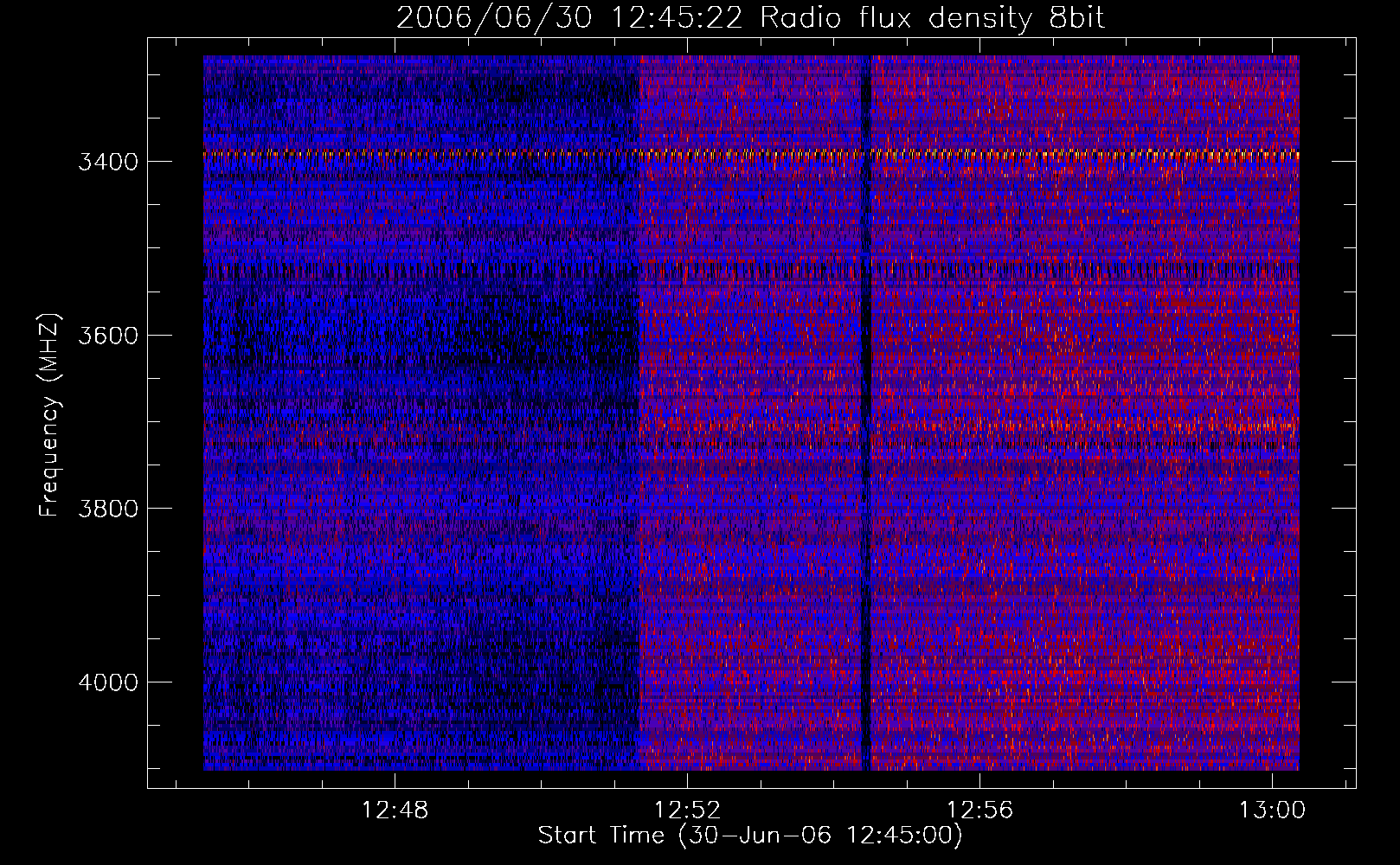Click the plot title '2006/06/30 12:45:22 Radio flux density 8bit'
Image resolution: width=1400 pixels, height=865 pixels.
click(750, 18)
